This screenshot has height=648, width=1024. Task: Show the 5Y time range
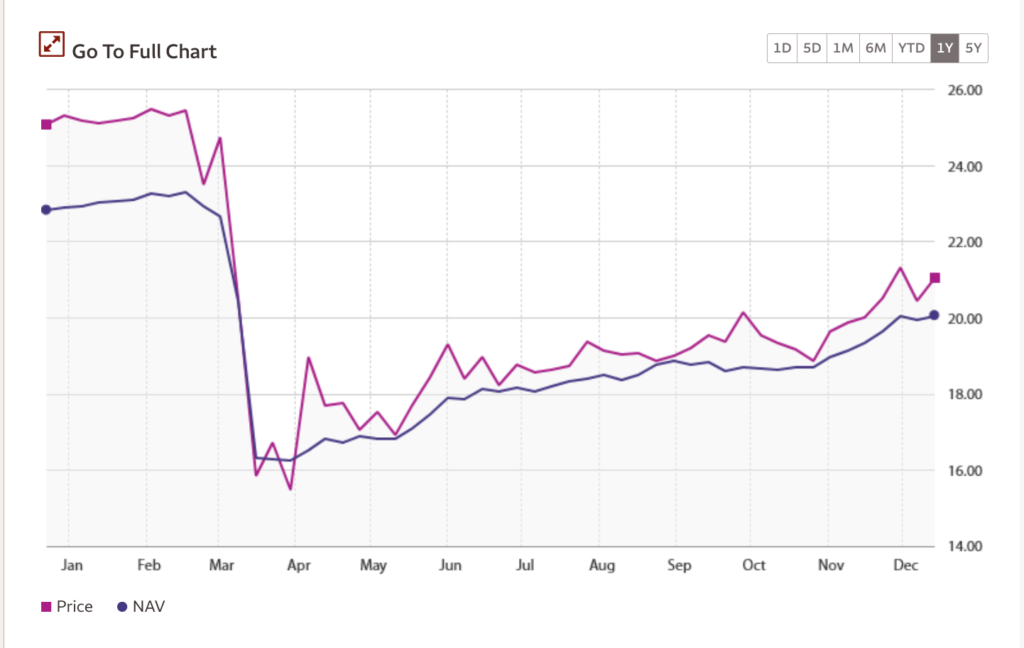click(974, 48)
